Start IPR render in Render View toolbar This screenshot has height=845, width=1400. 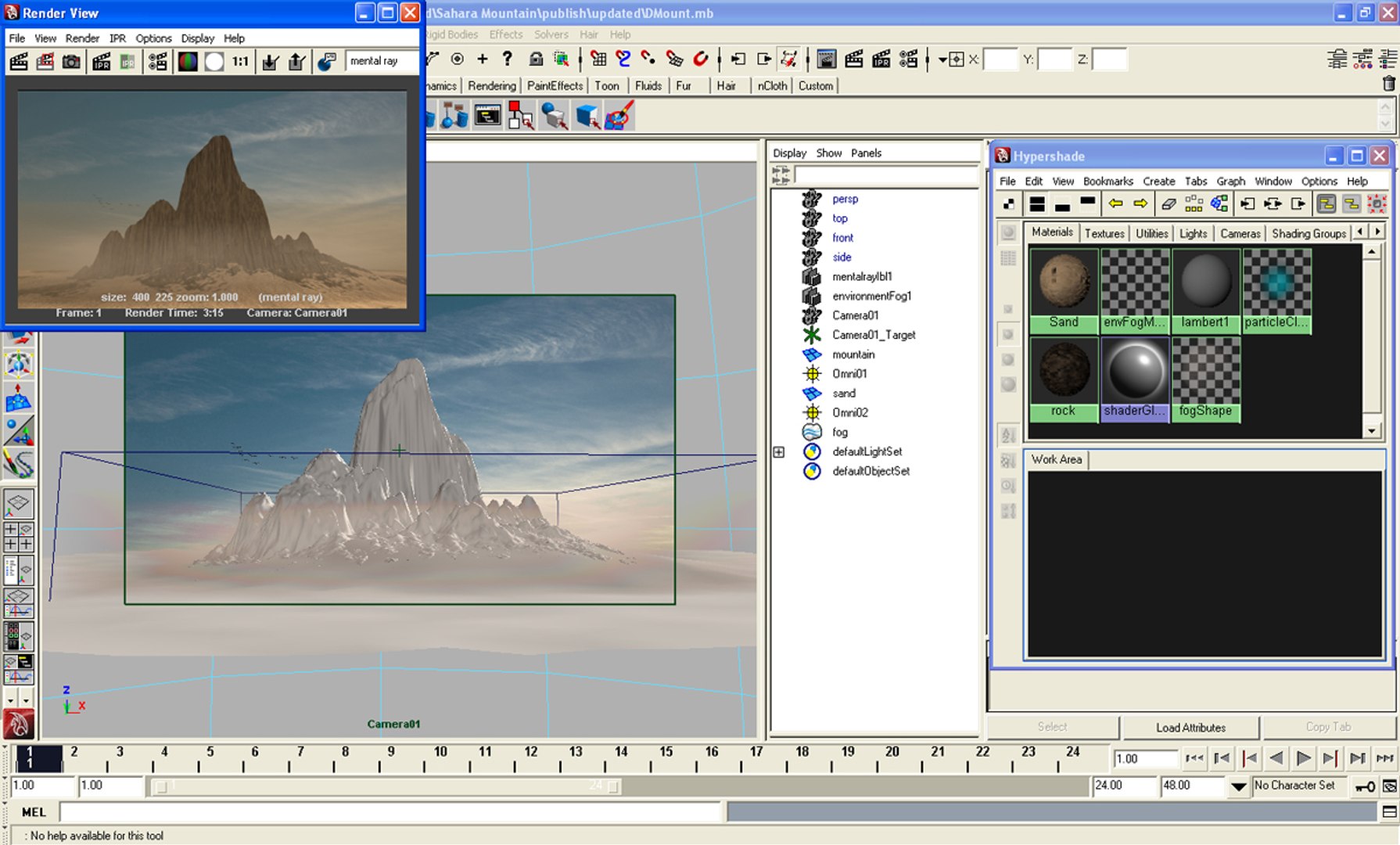click(x=101, y=61)
